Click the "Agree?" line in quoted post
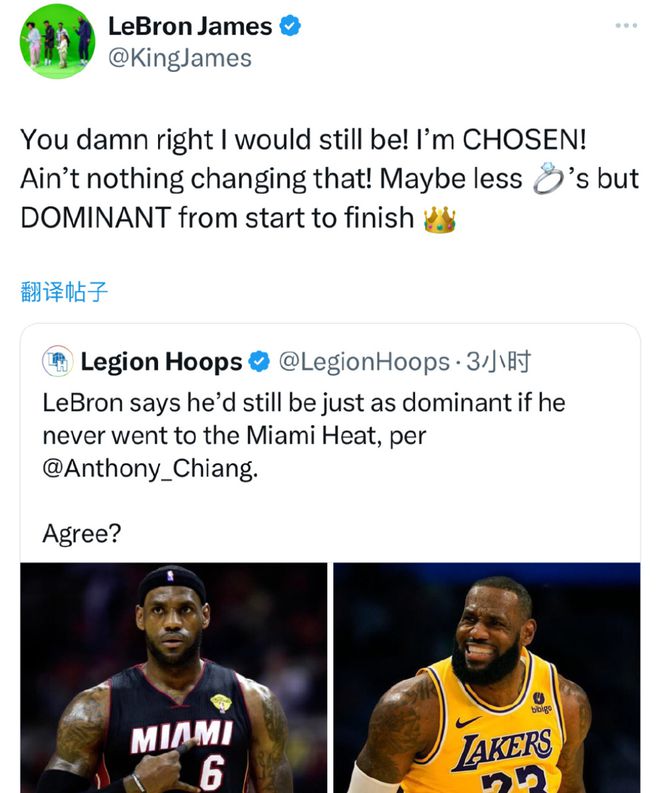The image size is (660, 793). point(81,533)
